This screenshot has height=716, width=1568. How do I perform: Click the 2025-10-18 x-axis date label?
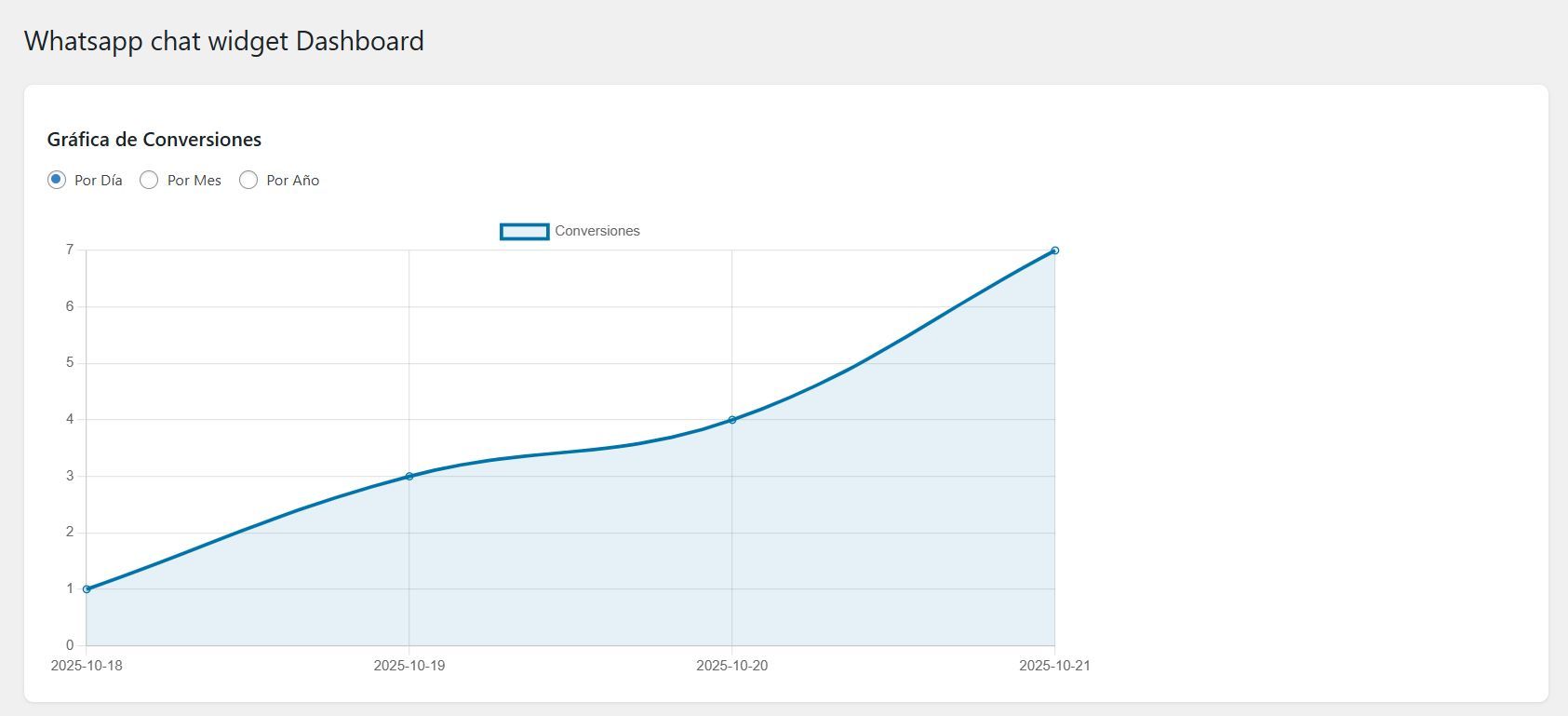tap(87, 666)
